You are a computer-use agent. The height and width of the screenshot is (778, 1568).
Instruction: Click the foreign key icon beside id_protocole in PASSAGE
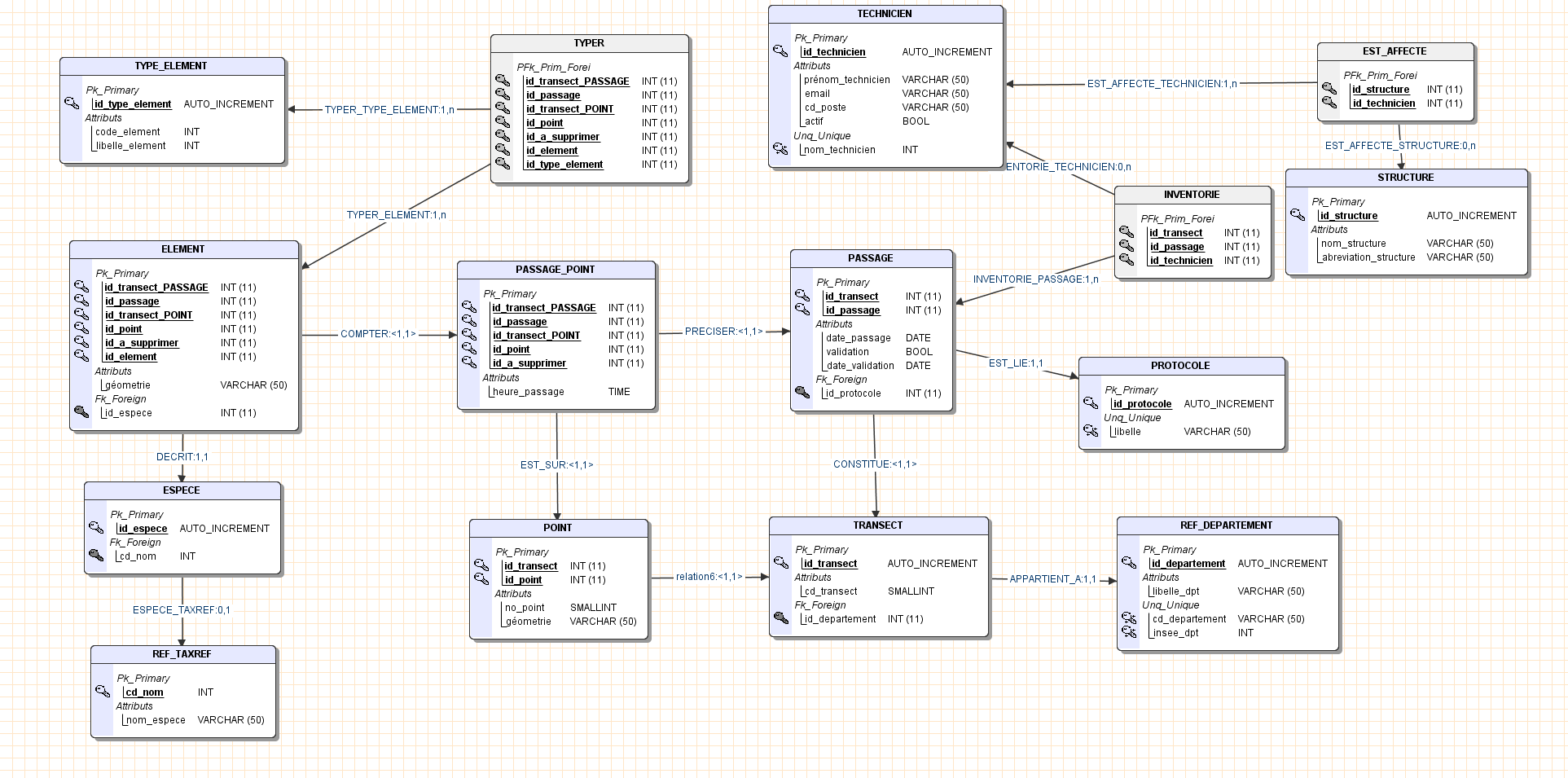[x=802, y=393]
